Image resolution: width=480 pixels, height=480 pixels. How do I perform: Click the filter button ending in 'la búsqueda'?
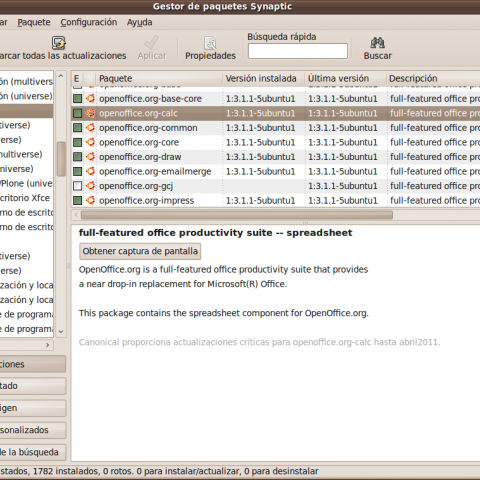(32, 452)
